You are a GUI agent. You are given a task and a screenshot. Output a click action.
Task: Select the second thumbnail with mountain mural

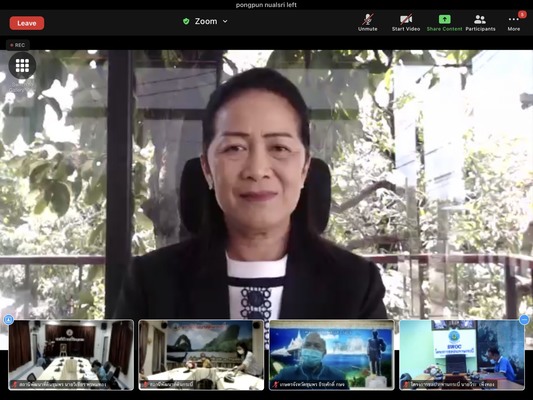(201, 355)
